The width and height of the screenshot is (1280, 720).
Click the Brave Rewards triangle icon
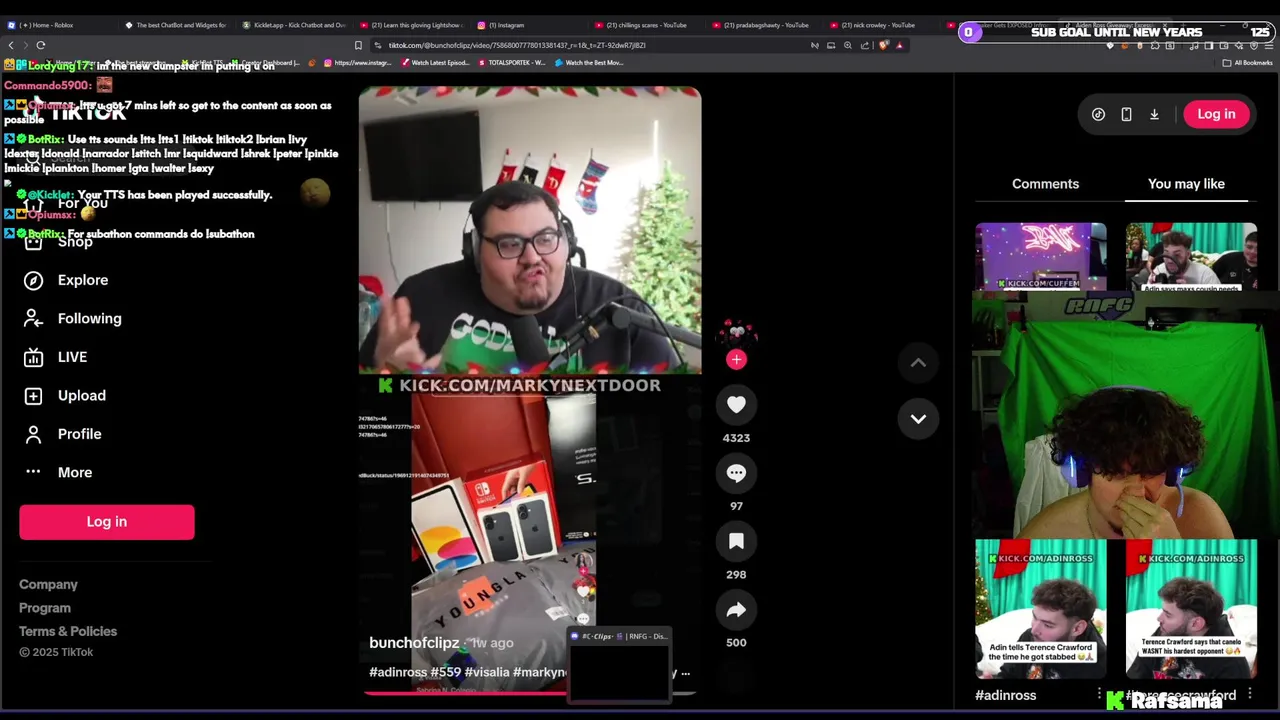(899, 45)
